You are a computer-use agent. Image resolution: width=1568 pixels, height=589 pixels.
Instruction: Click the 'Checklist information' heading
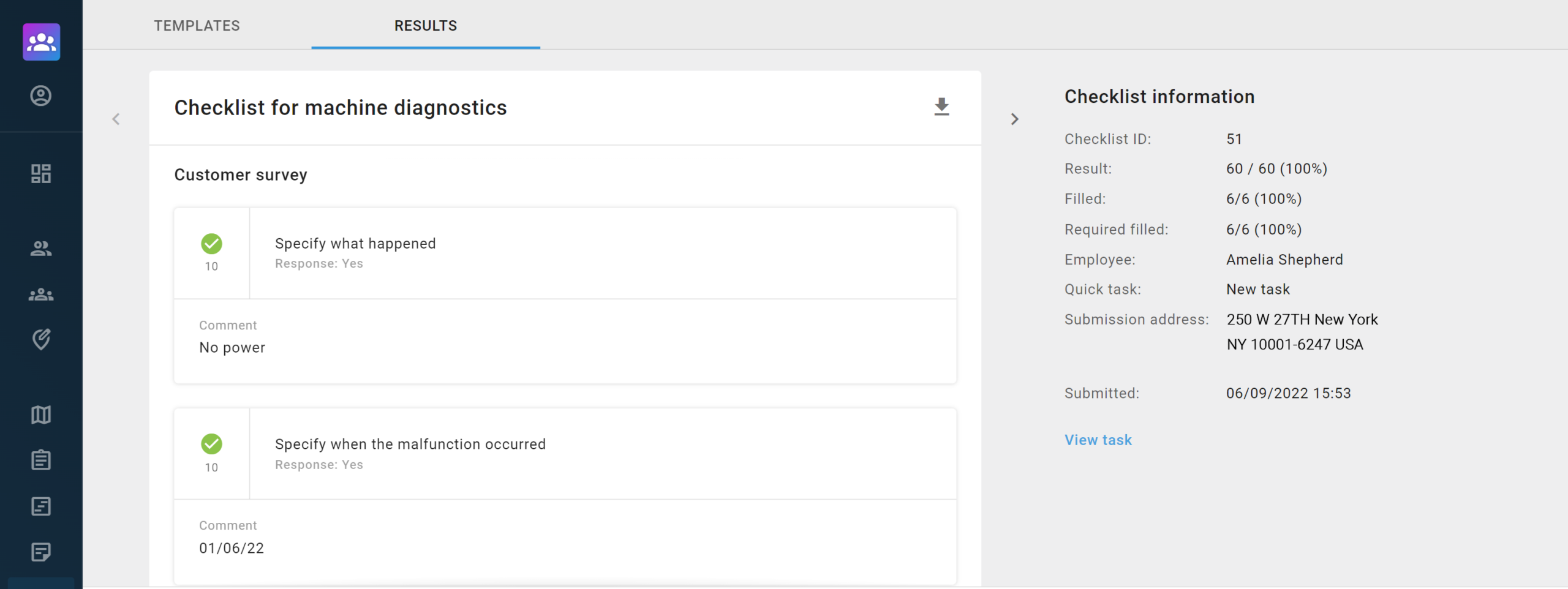click(x=1159, y=97)
